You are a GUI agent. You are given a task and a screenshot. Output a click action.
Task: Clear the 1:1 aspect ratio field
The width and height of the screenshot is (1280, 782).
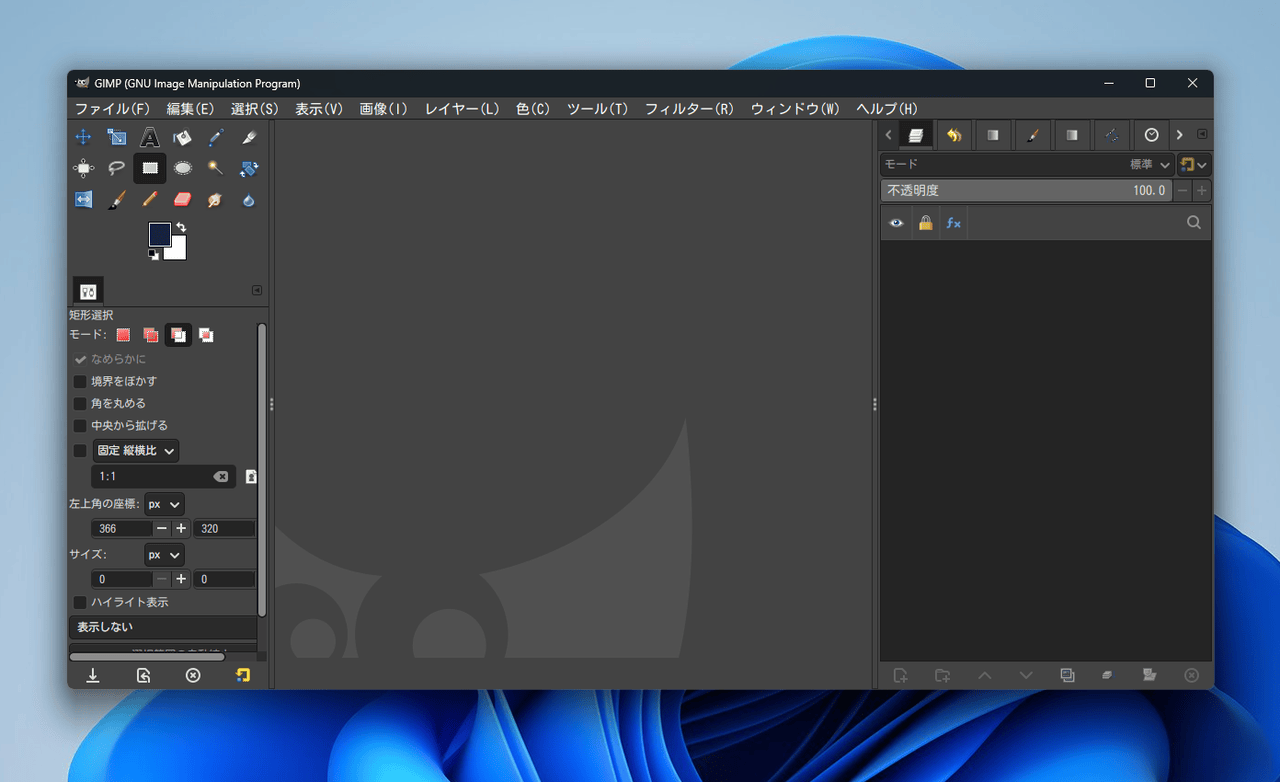tap(221, 477)
